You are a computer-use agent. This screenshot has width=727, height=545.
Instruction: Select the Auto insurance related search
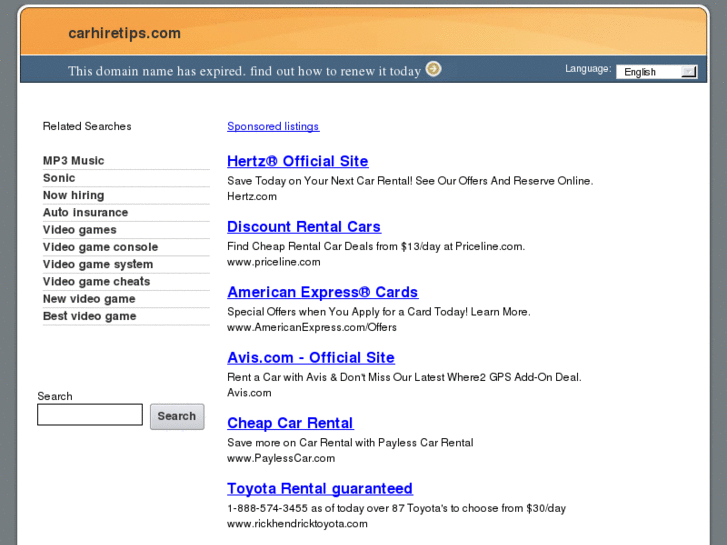coord(85,212)
